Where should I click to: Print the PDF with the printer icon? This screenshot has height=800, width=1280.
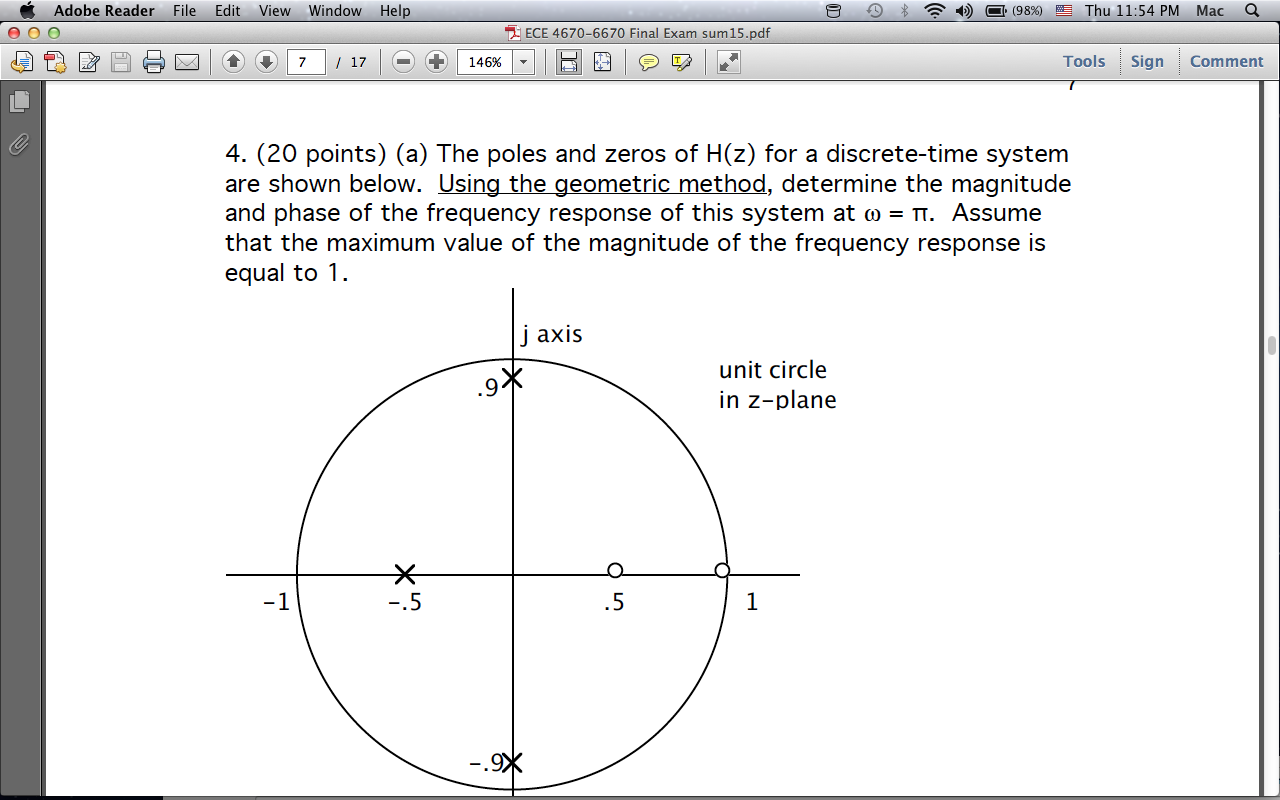(x=154, y=61)
